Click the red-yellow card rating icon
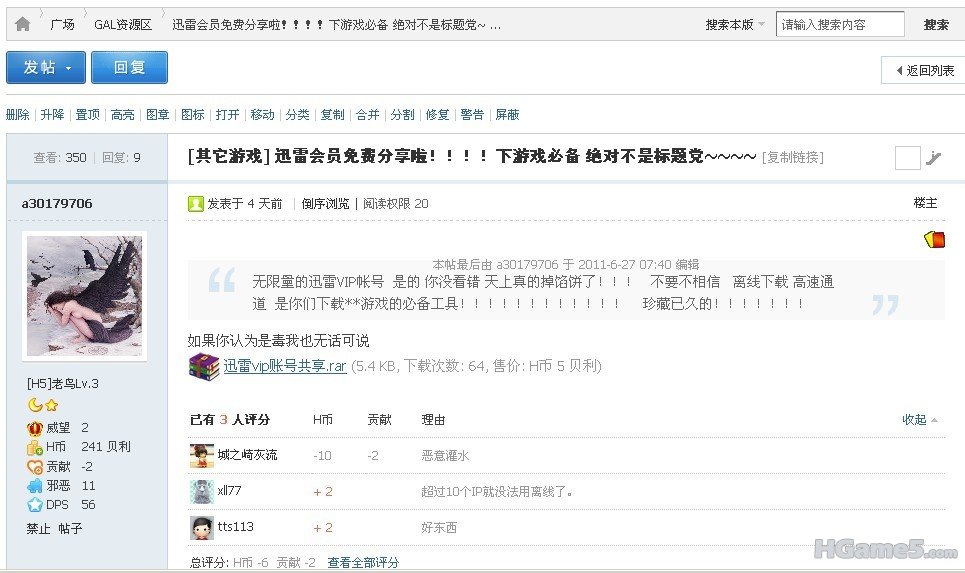Screen dimensions: 965x573 [x=934, y=239]
